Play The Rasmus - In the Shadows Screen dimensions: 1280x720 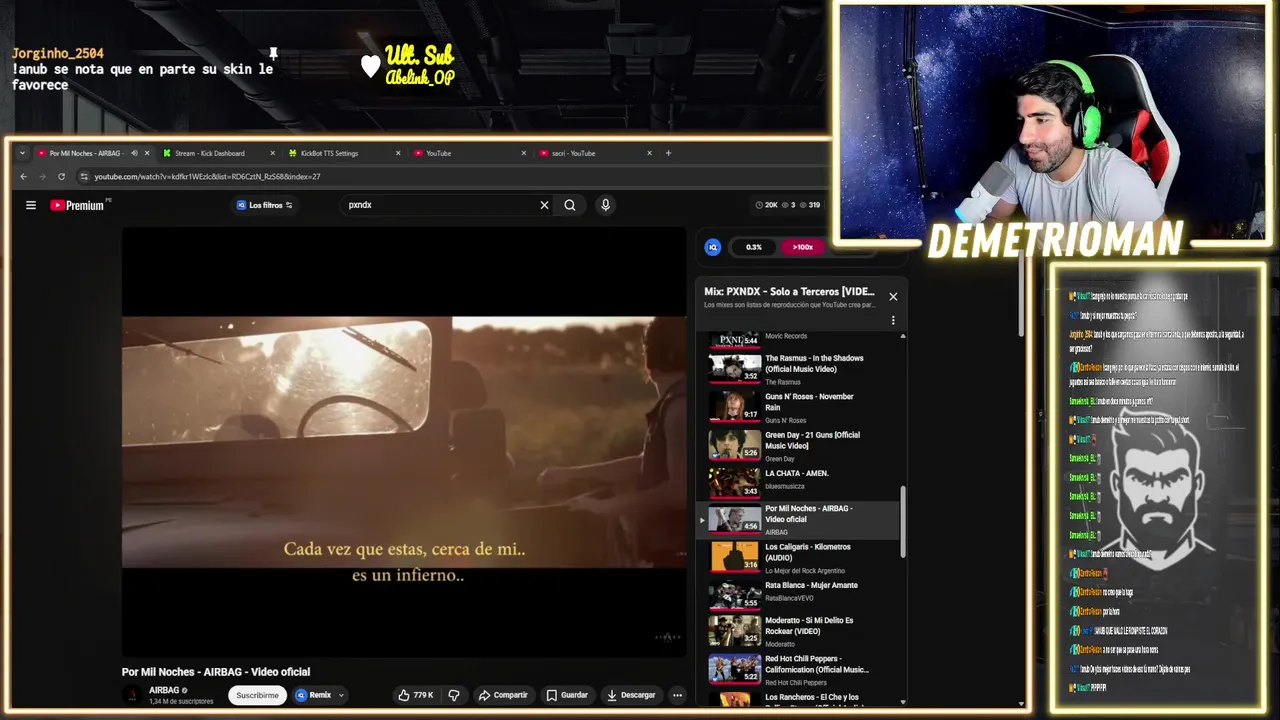click(x=800, y=369)
